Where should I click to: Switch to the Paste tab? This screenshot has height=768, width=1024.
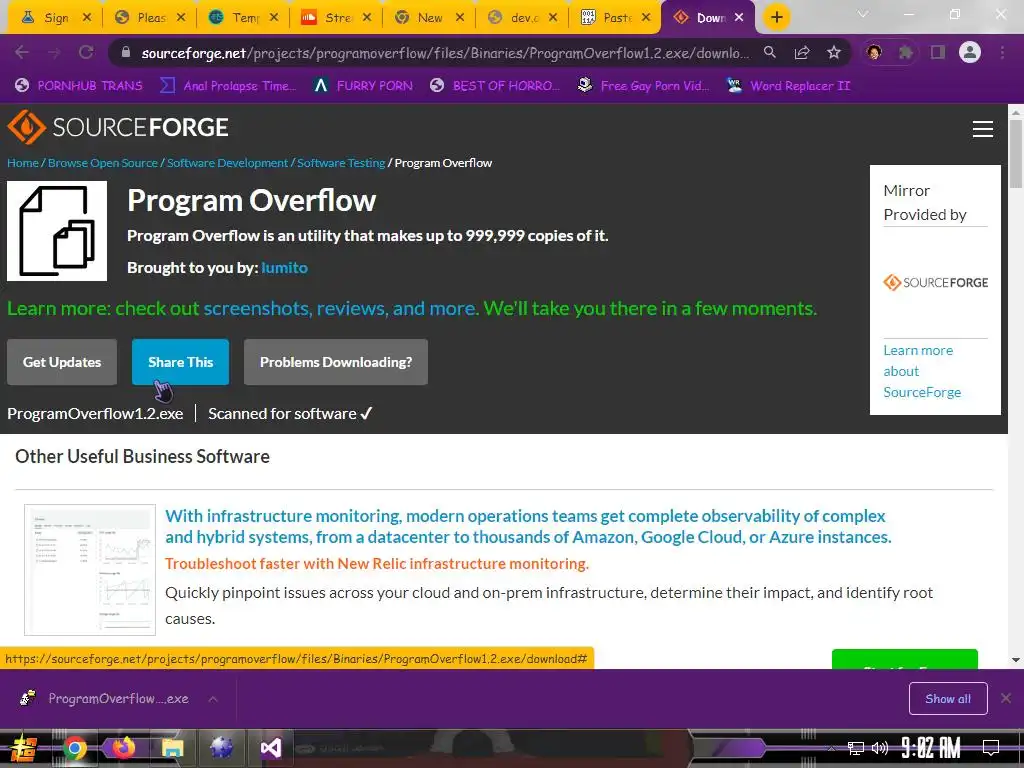tap(616, 18)
